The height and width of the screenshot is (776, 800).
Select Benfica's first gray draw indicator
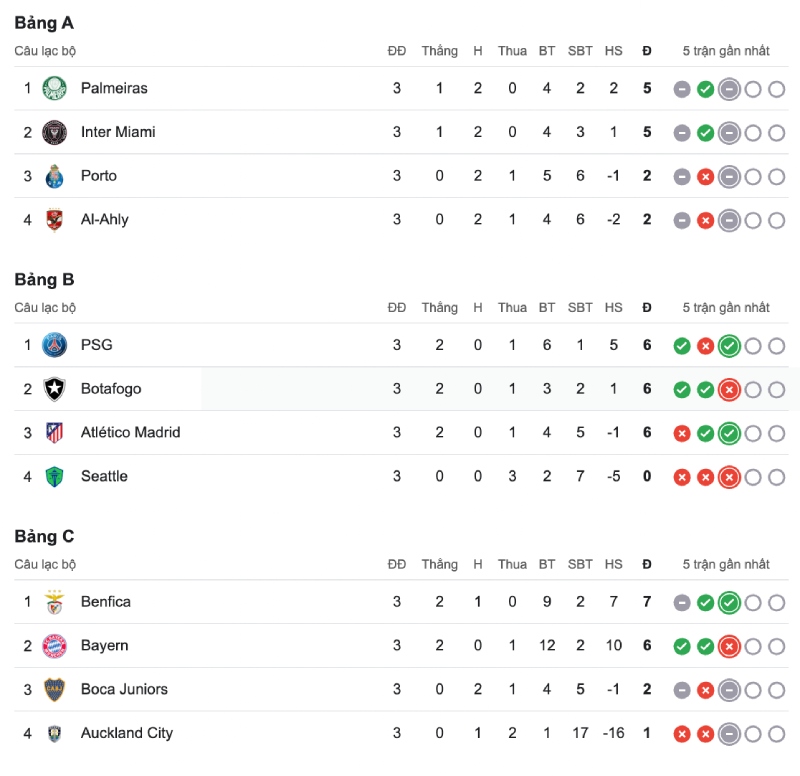[x=682, y=603]
